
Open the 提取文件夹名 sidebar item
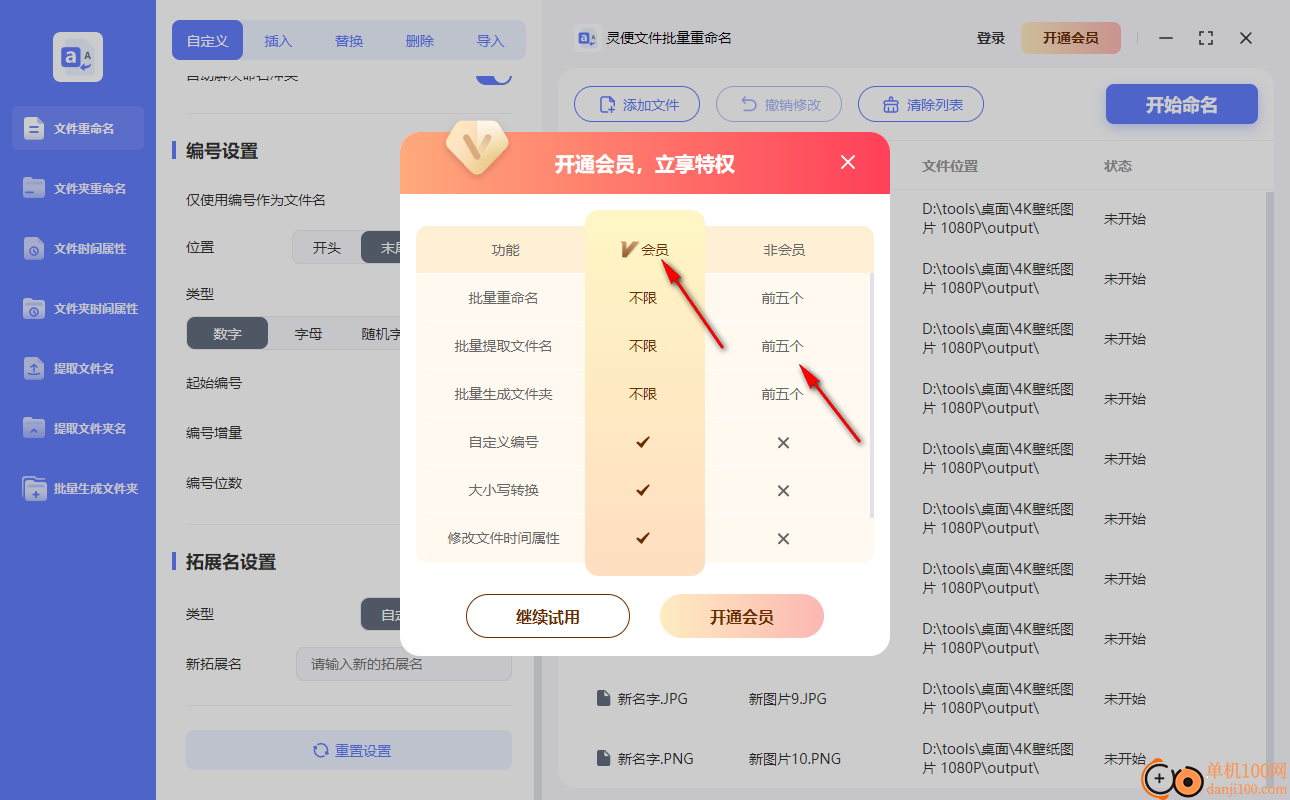pyautogui.click(x=78, y=428)
